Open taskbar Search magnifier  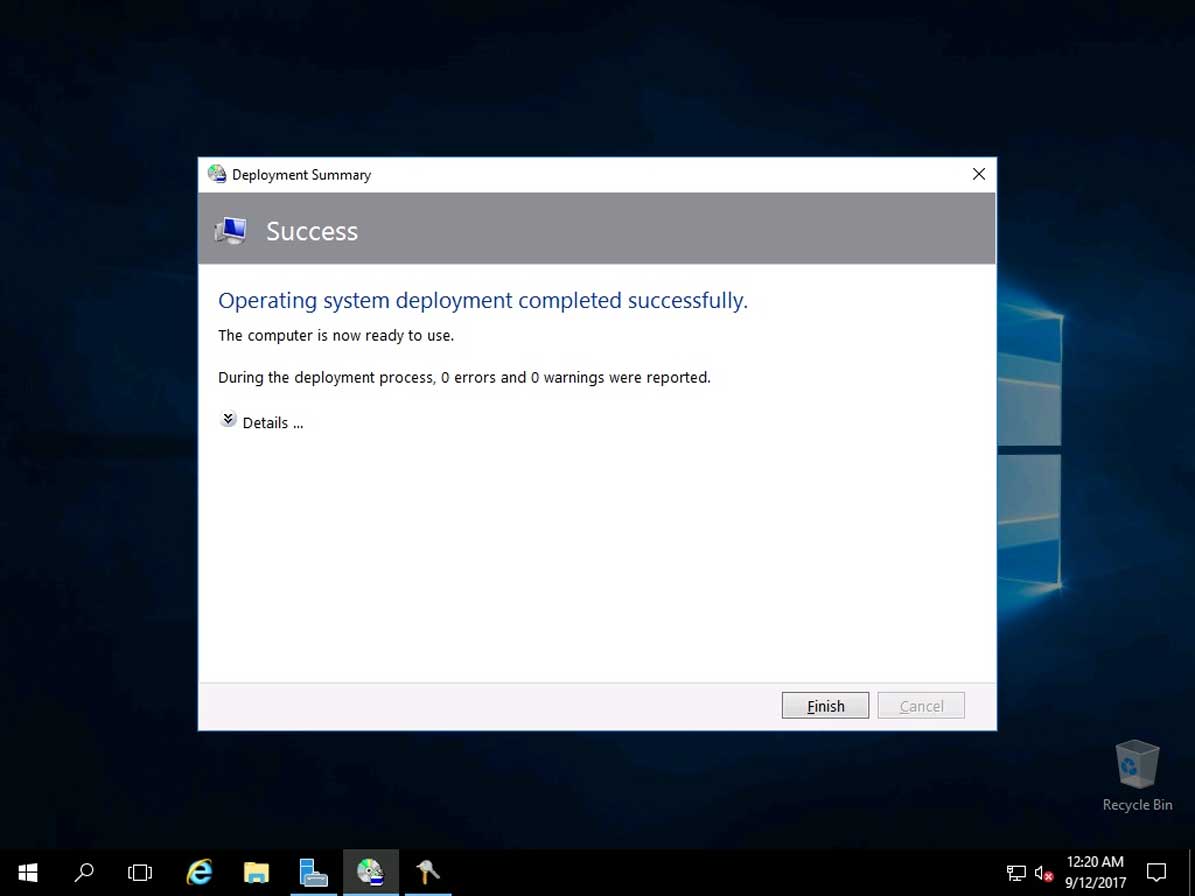(84, 872)
